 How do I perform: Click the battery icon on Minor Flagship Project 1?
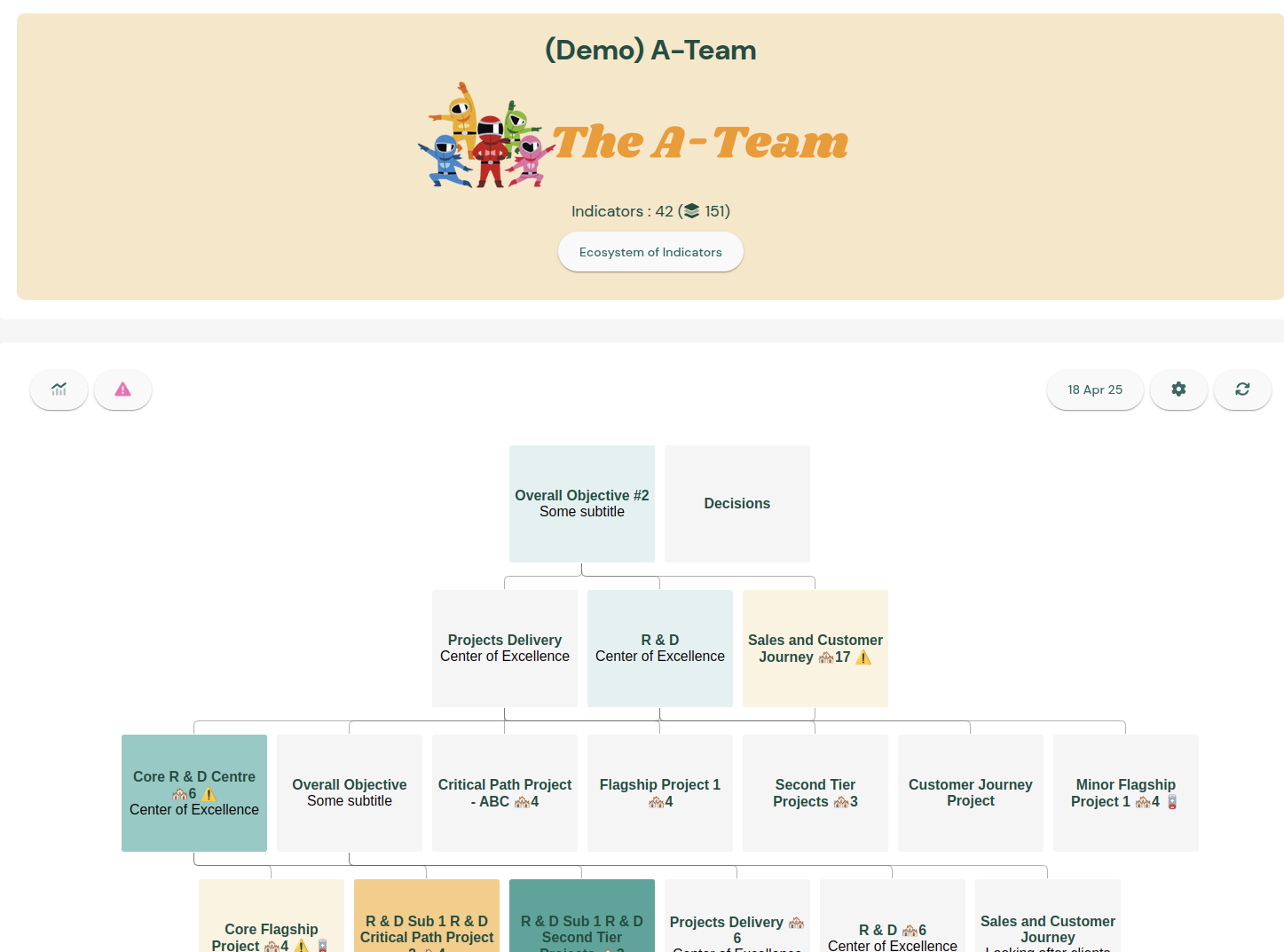1172,802
